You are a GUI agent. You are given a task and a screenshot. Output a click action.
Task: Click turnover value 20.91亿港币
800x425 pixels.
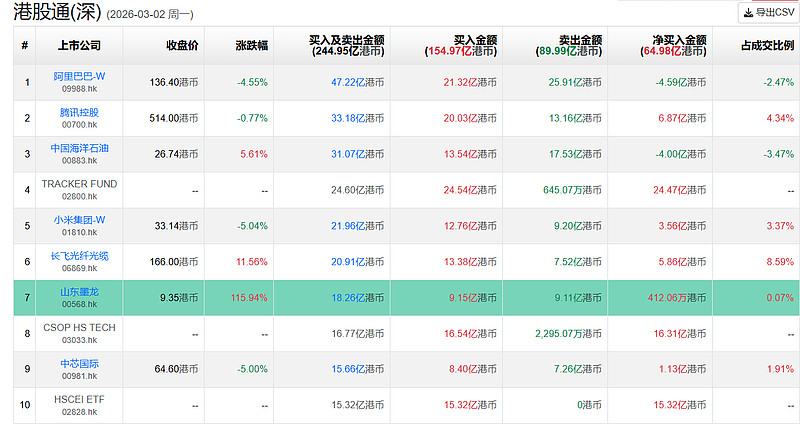pyautogui.click(x=357, y=262)
